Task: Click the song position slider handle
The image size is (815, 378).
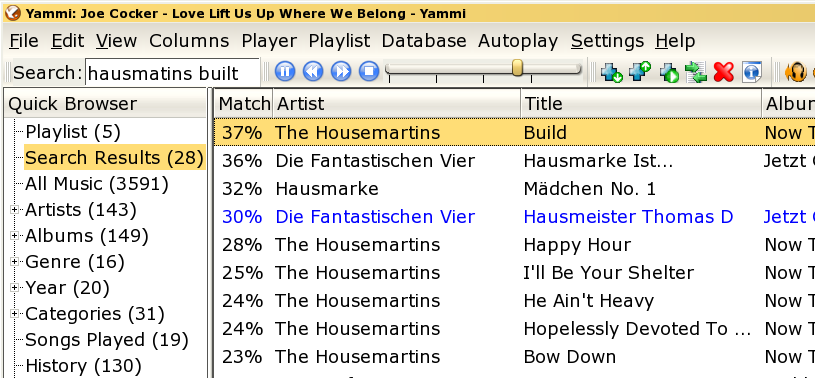Action: [x=517, y=68]
